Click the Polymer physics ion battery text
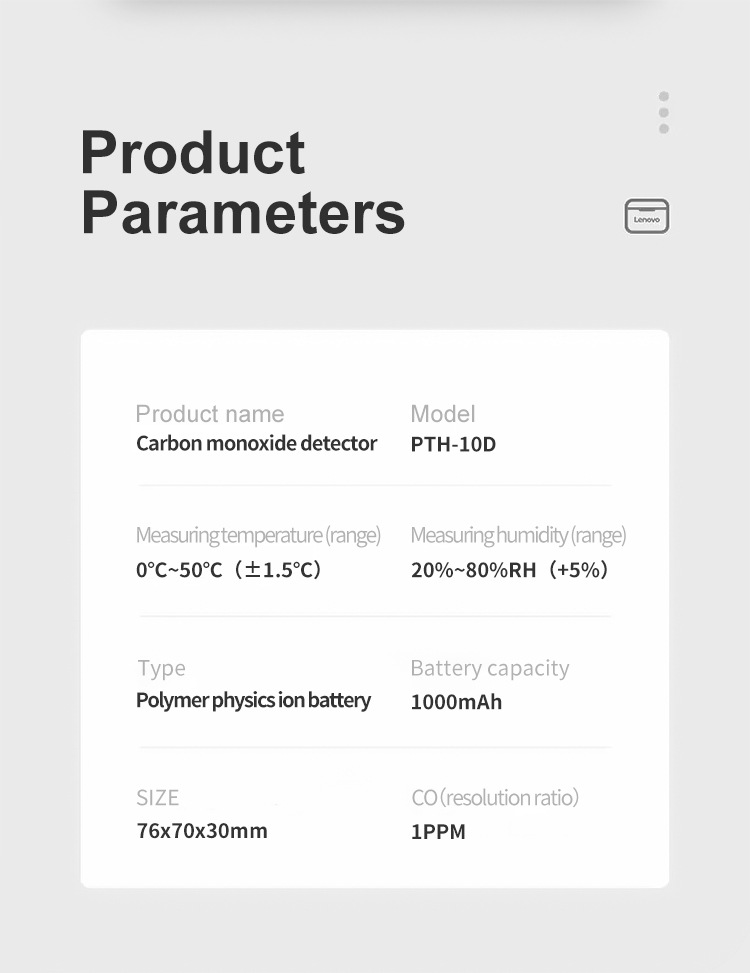 253,700
